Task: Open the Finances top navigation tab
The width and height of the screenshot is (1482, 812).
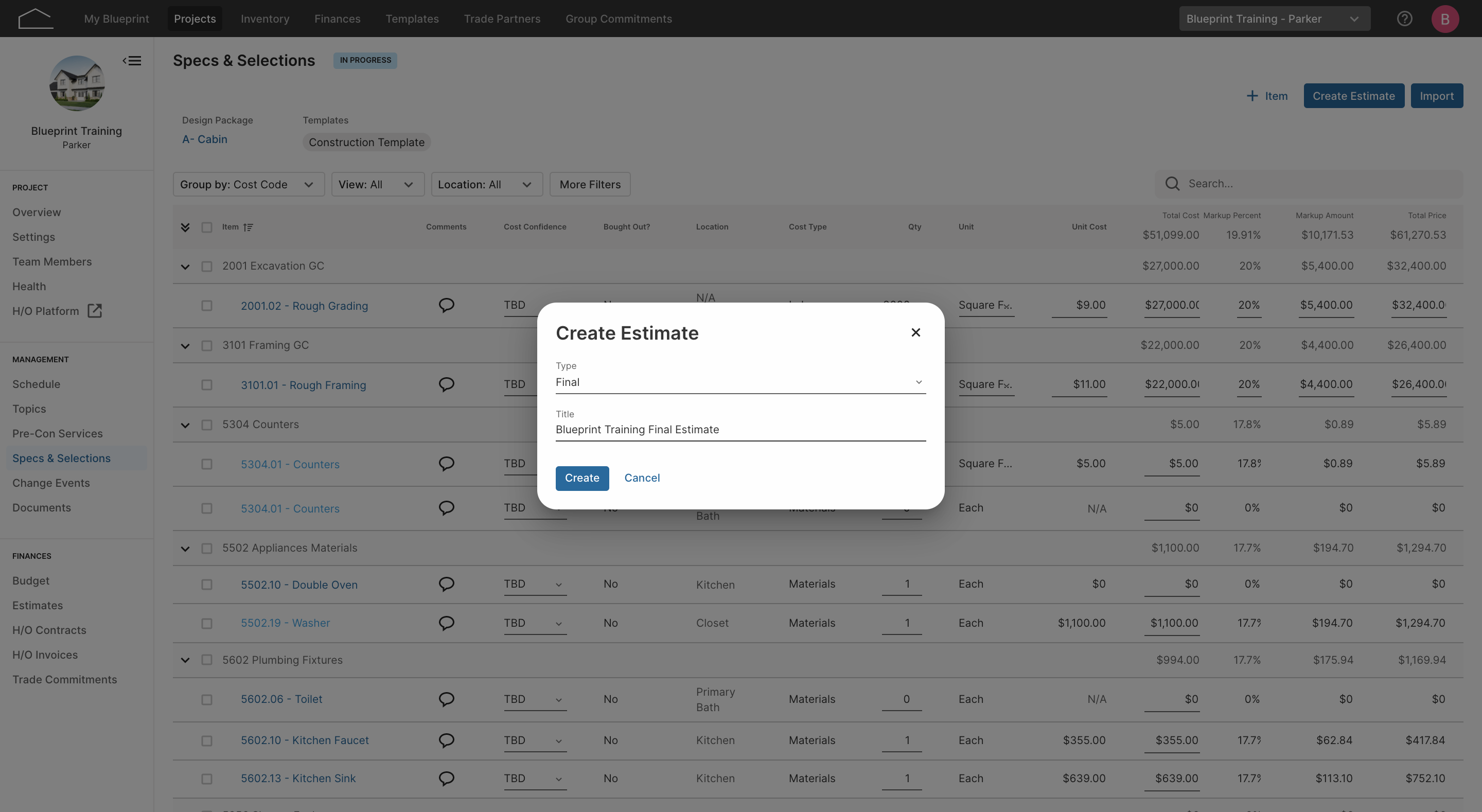Action: pyautogui.click(x=337, y=19)
